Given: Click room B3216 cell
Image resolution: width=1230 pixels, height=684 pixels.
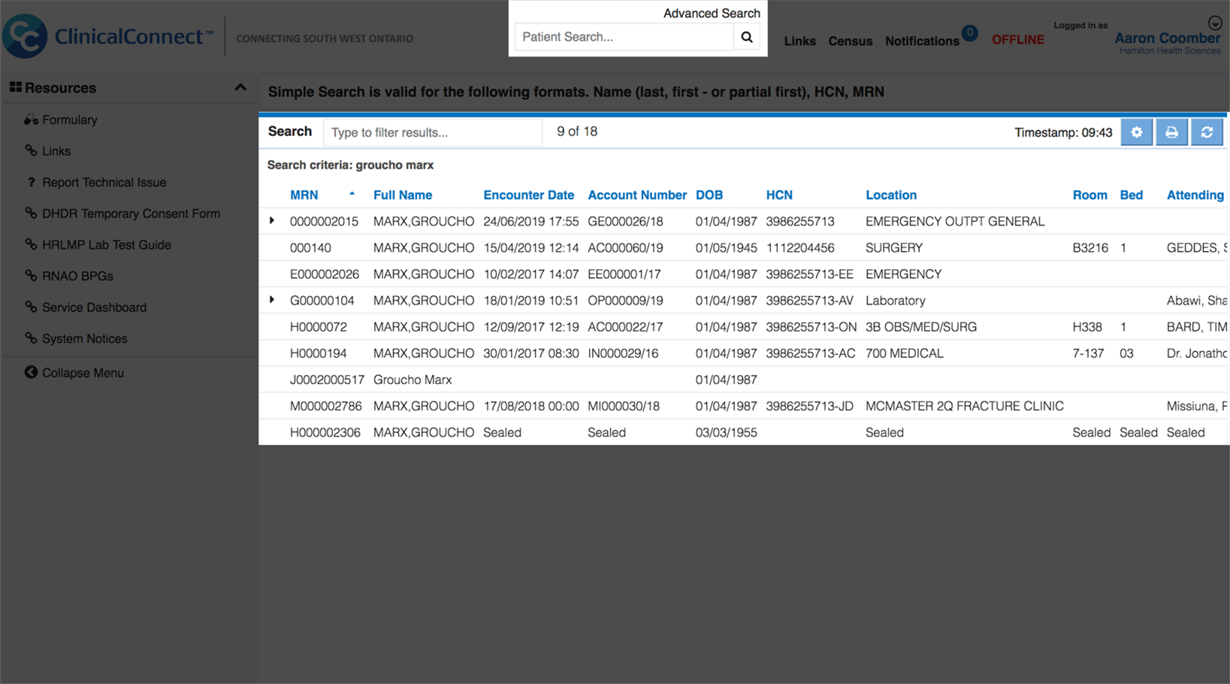Looking at the screenshot, I should 1090,248.
